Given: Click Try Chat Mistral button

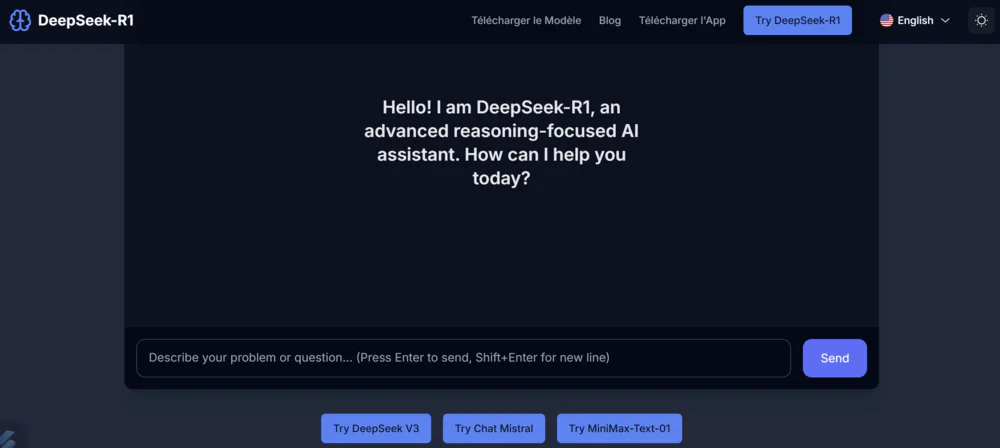Looking at the screenshot, I should tap(494, 428).
